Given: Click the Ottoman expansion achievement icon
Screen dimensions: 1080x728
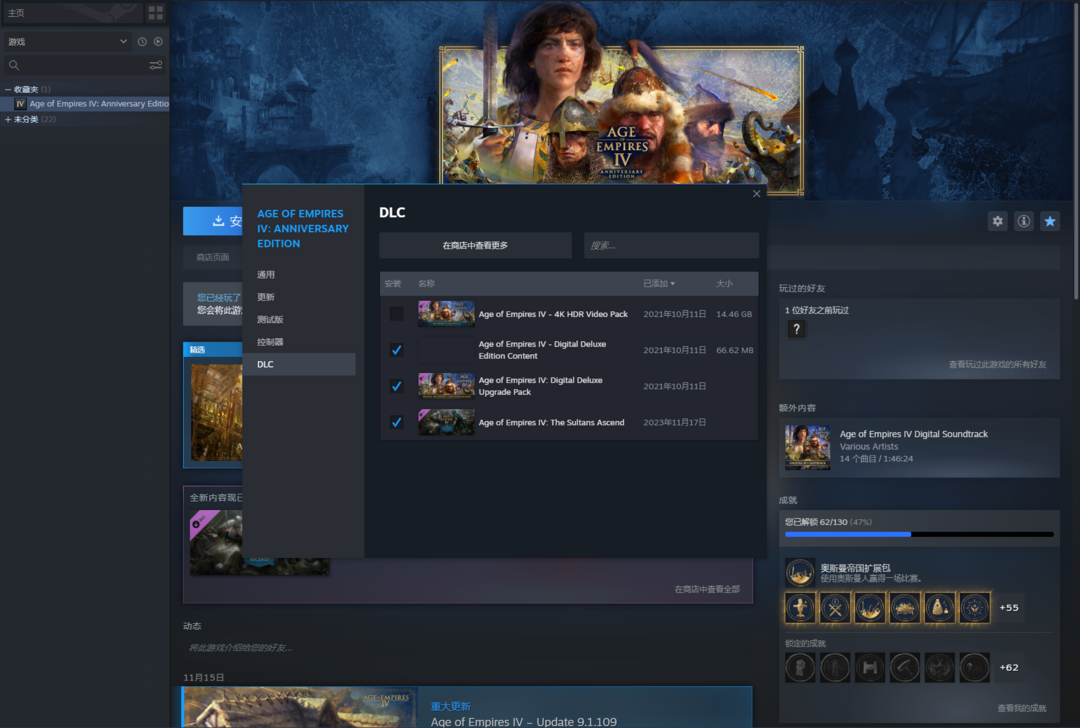Looking at the screenshot, I should (x=800, y=572).
